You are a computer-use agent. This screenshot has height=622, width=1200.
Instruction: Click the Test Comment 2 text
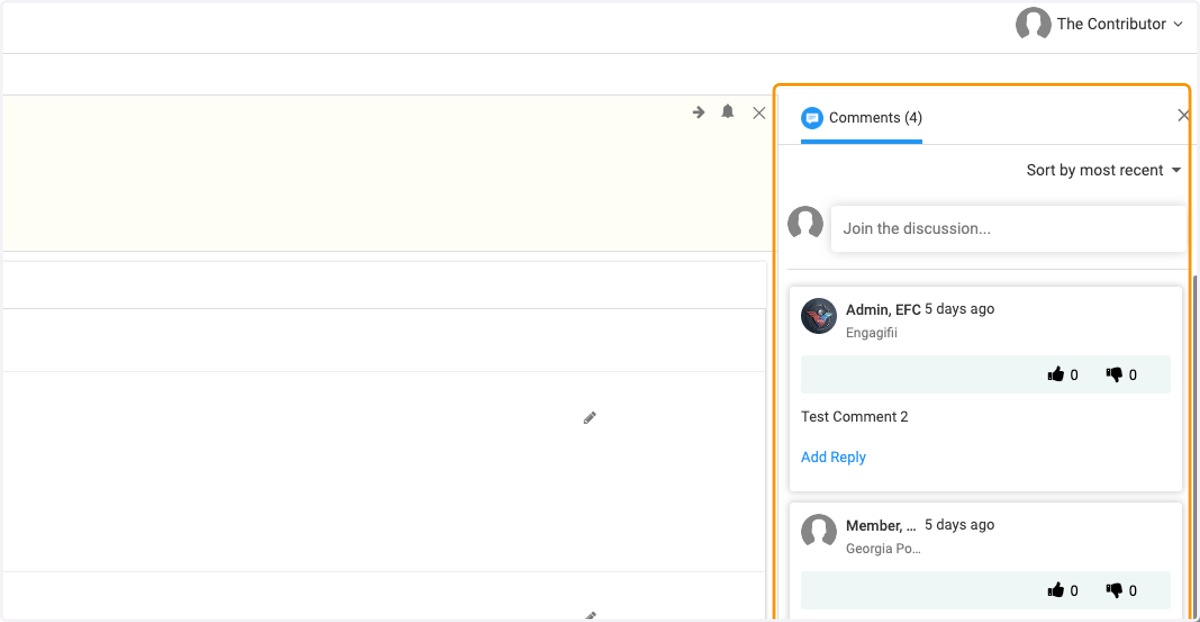click(x=855, y=417)
